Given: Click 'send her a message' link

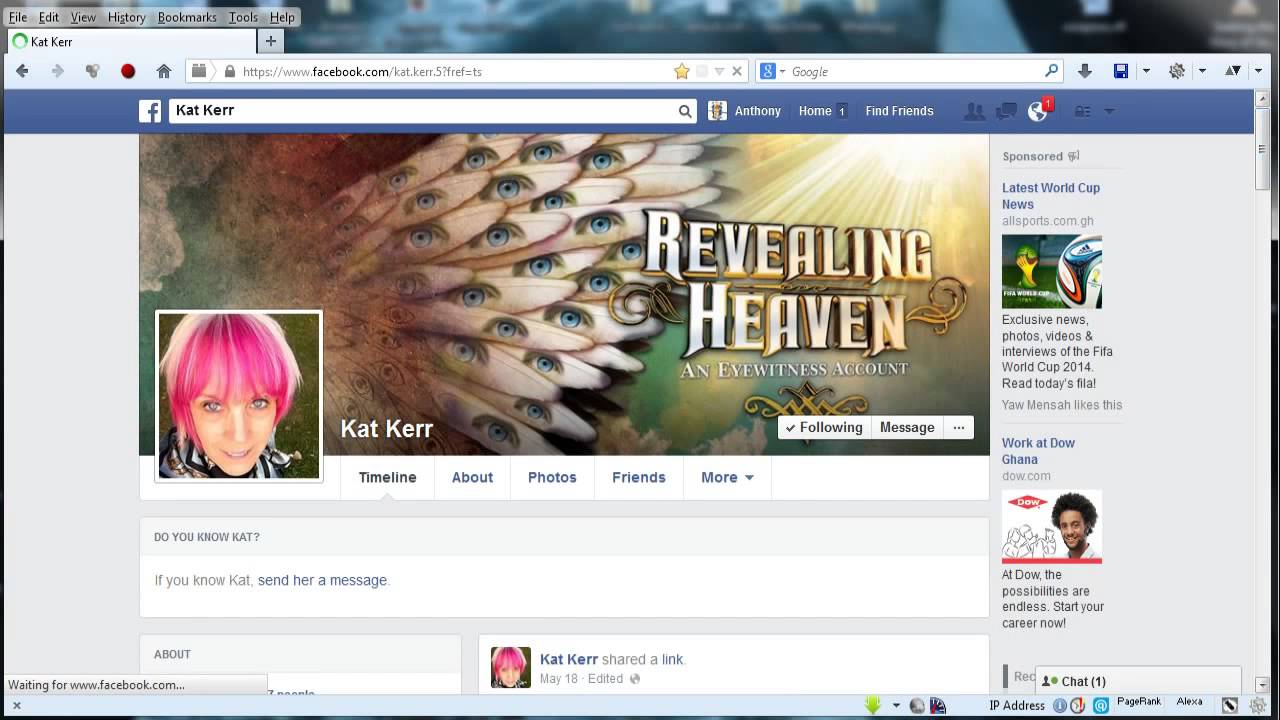Looking at the screenshot, I should click(322, 580).
